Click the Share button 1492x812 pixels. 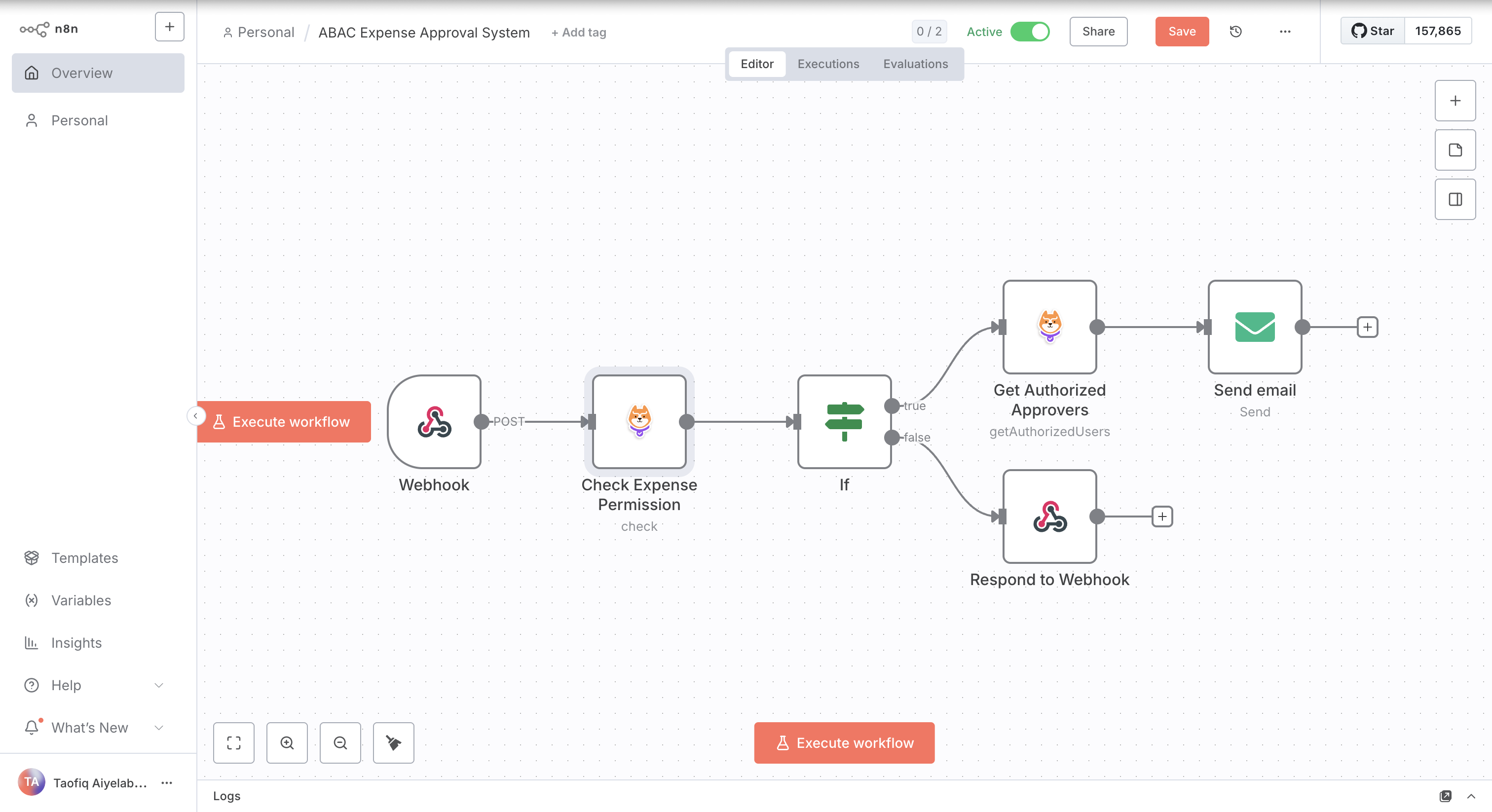click(x=1098, y=31)
